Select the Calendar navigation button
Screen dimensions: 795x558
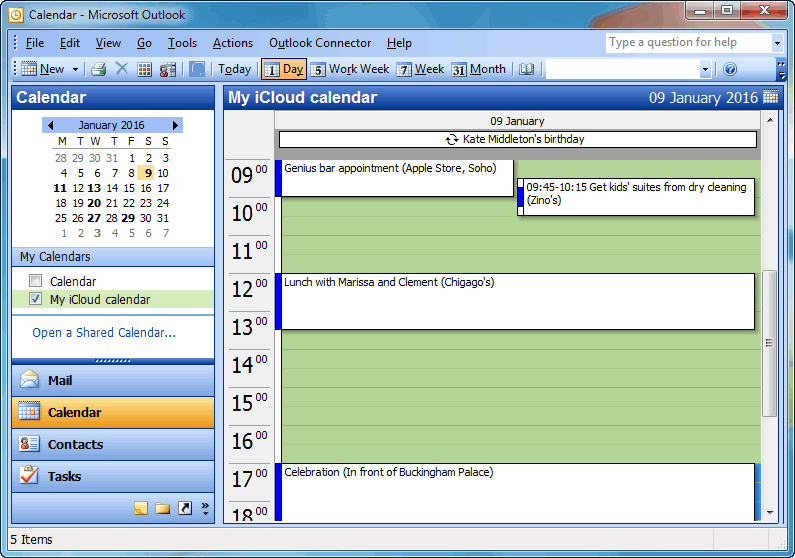[x=113, y=412]
